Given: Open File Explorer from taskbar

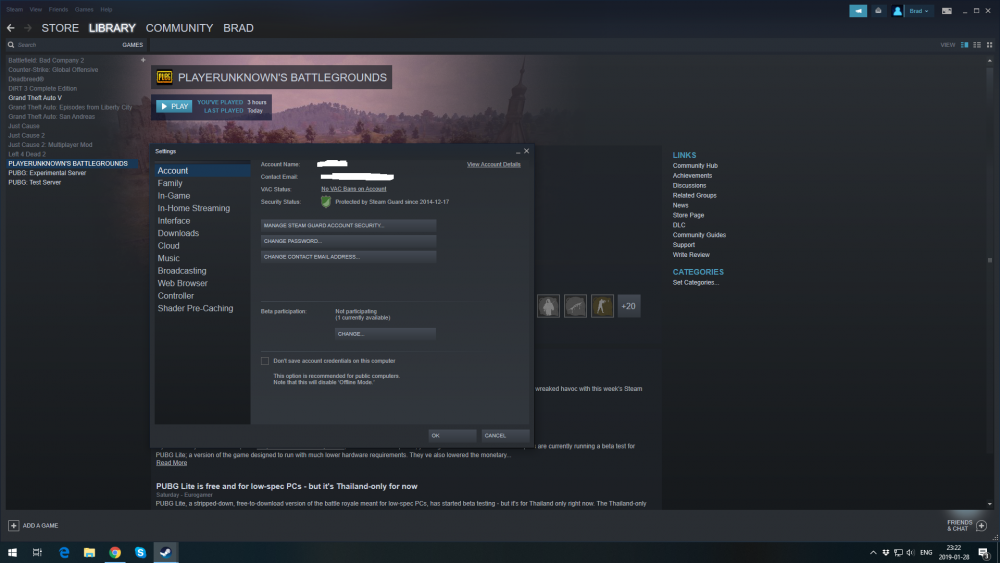Looking at the screenshot, I should (89, 552).
